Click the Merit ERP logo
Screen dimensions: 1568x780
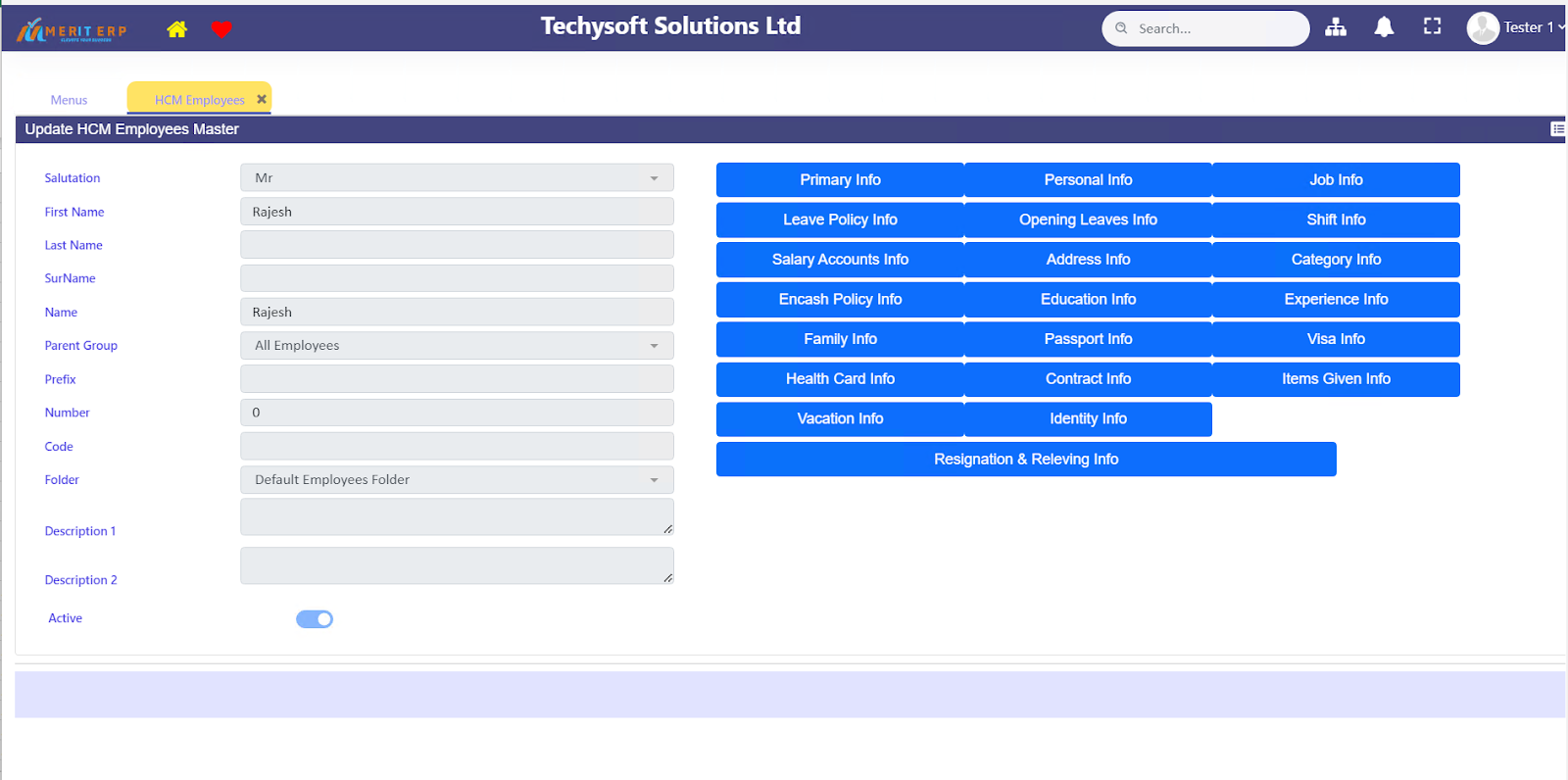[x=72, y=30]
